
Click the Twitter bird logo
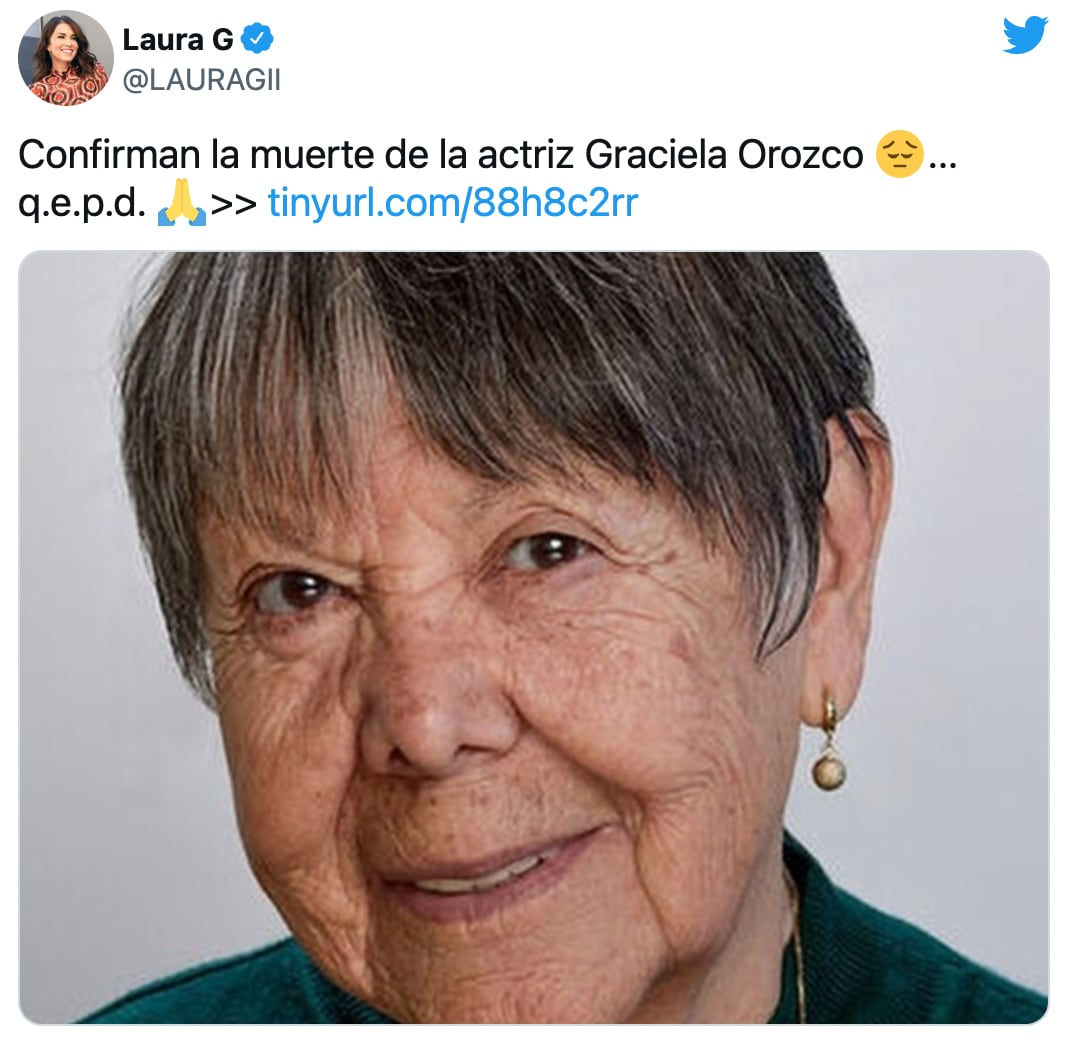point(1024,35)
